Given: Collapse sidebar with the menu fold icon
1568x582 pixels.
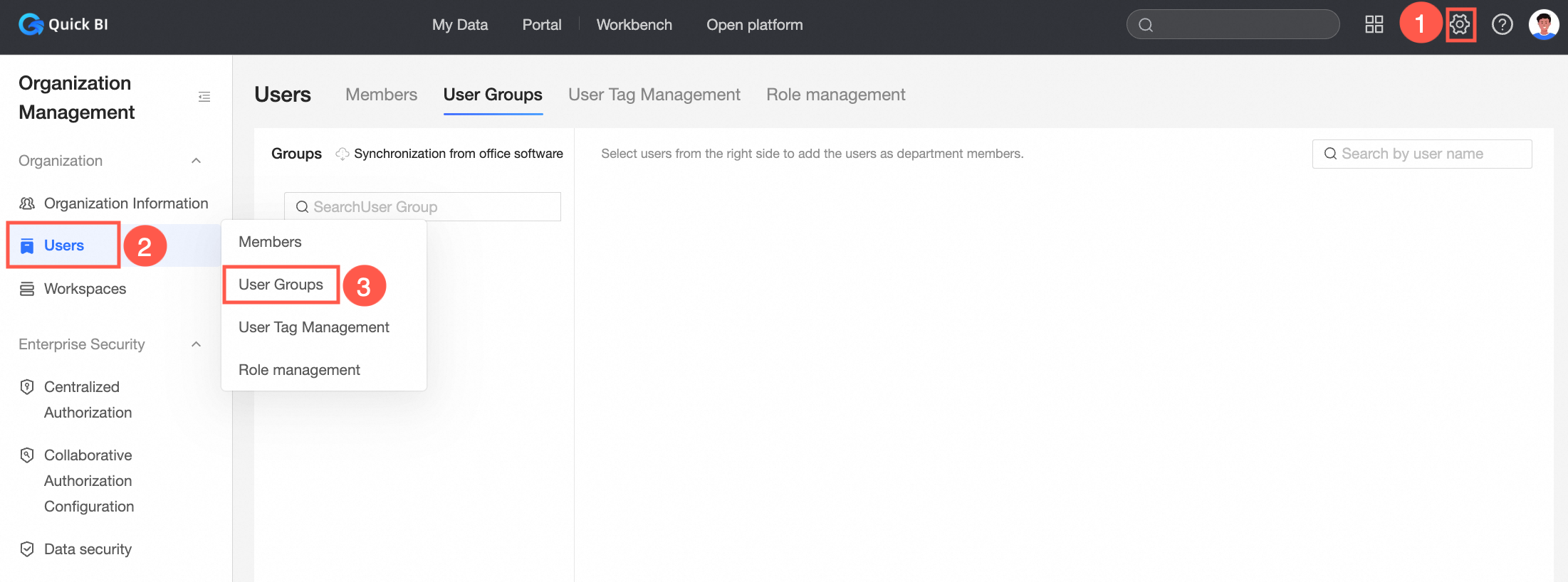Looking at the screenshot, I should pyautogui.click(x=204, y=97).
